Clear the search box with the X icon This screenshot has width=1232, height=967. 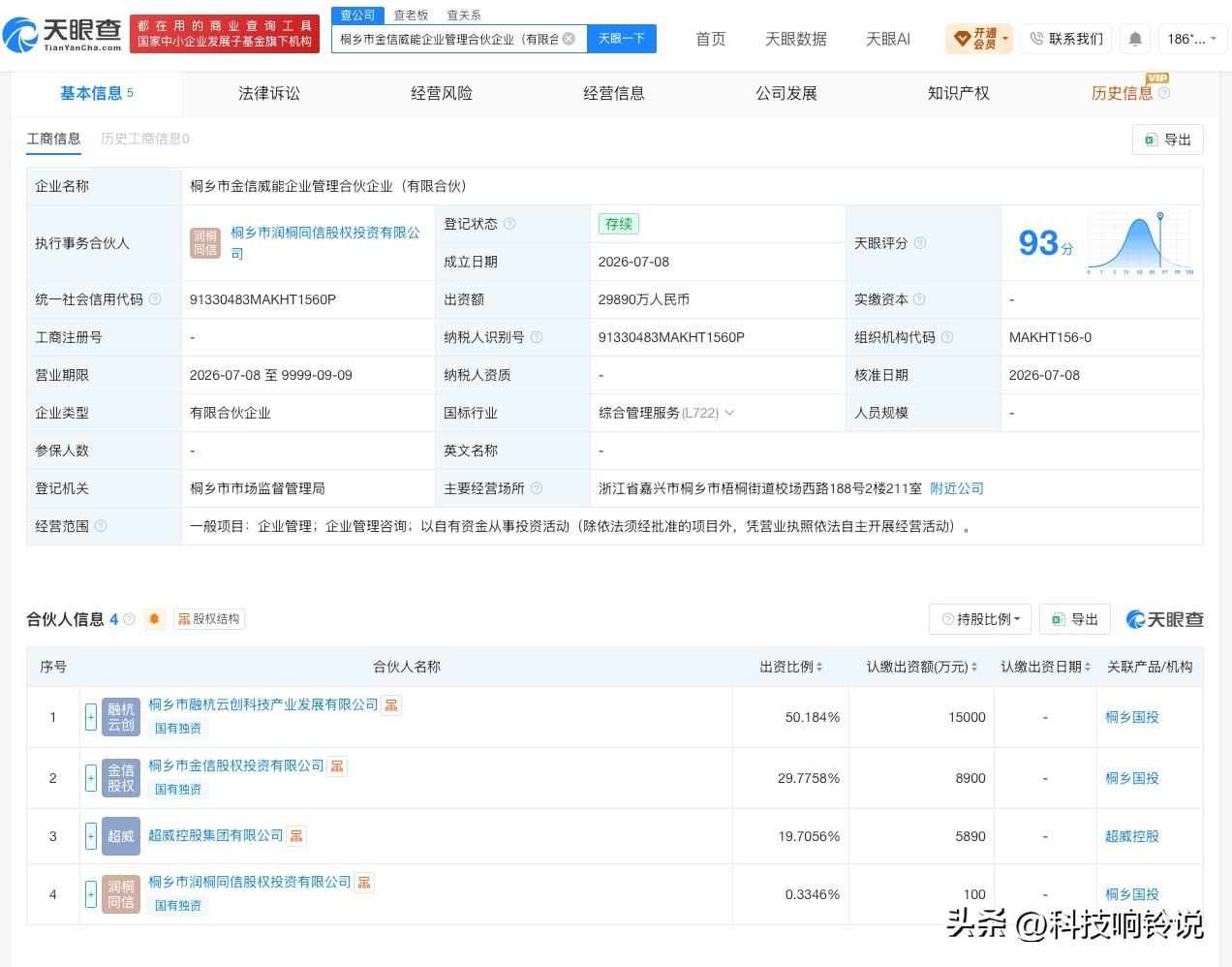tap(569, 39)
